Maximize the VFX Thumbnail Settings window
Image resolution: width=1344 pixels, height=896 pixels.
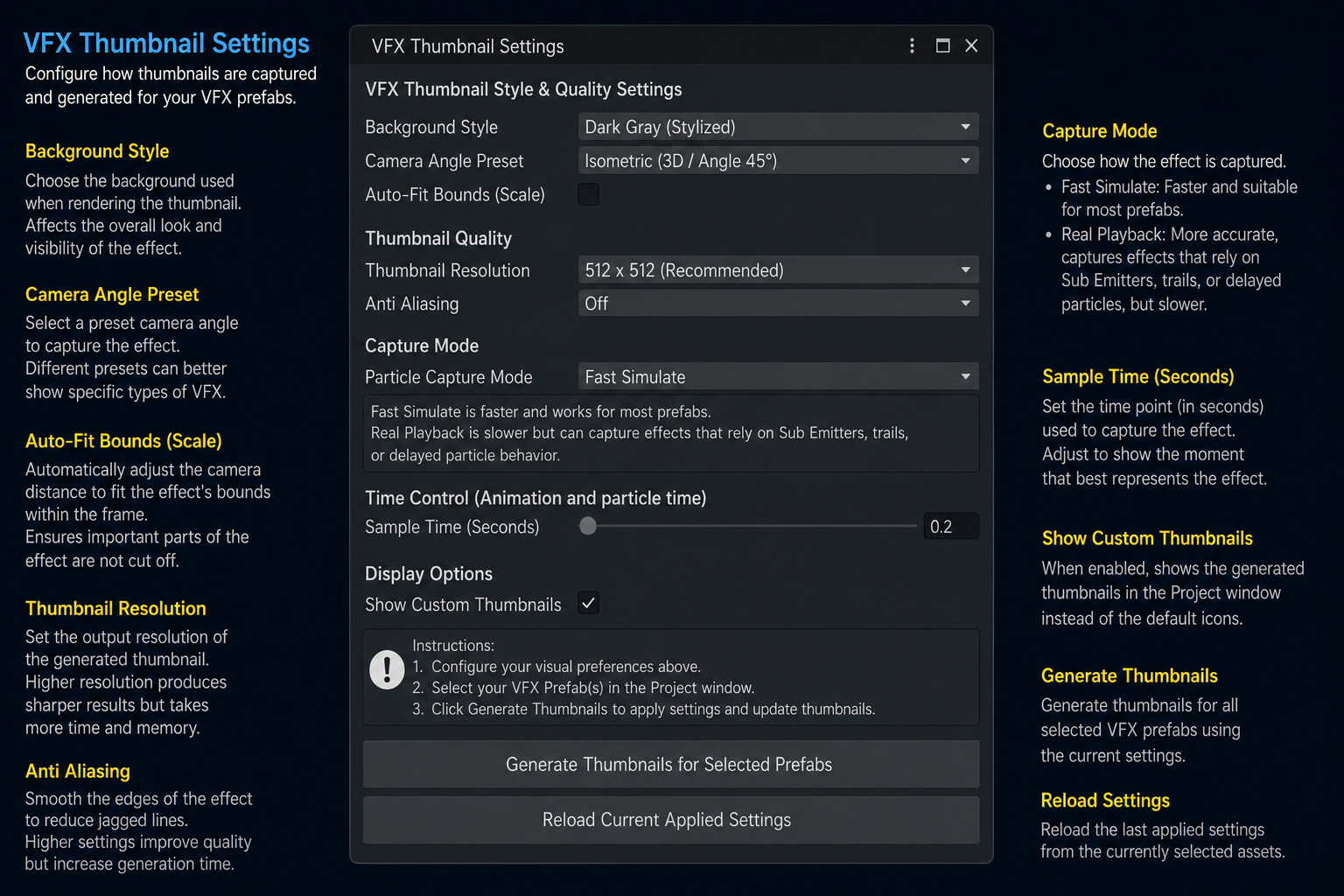coord(942,45)
